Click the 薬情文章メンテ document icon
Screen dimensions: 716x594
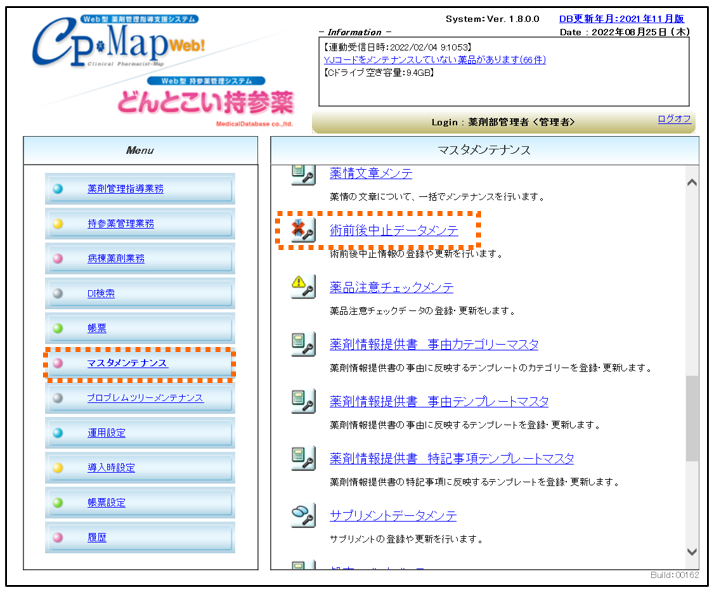(x=302, y=174)
